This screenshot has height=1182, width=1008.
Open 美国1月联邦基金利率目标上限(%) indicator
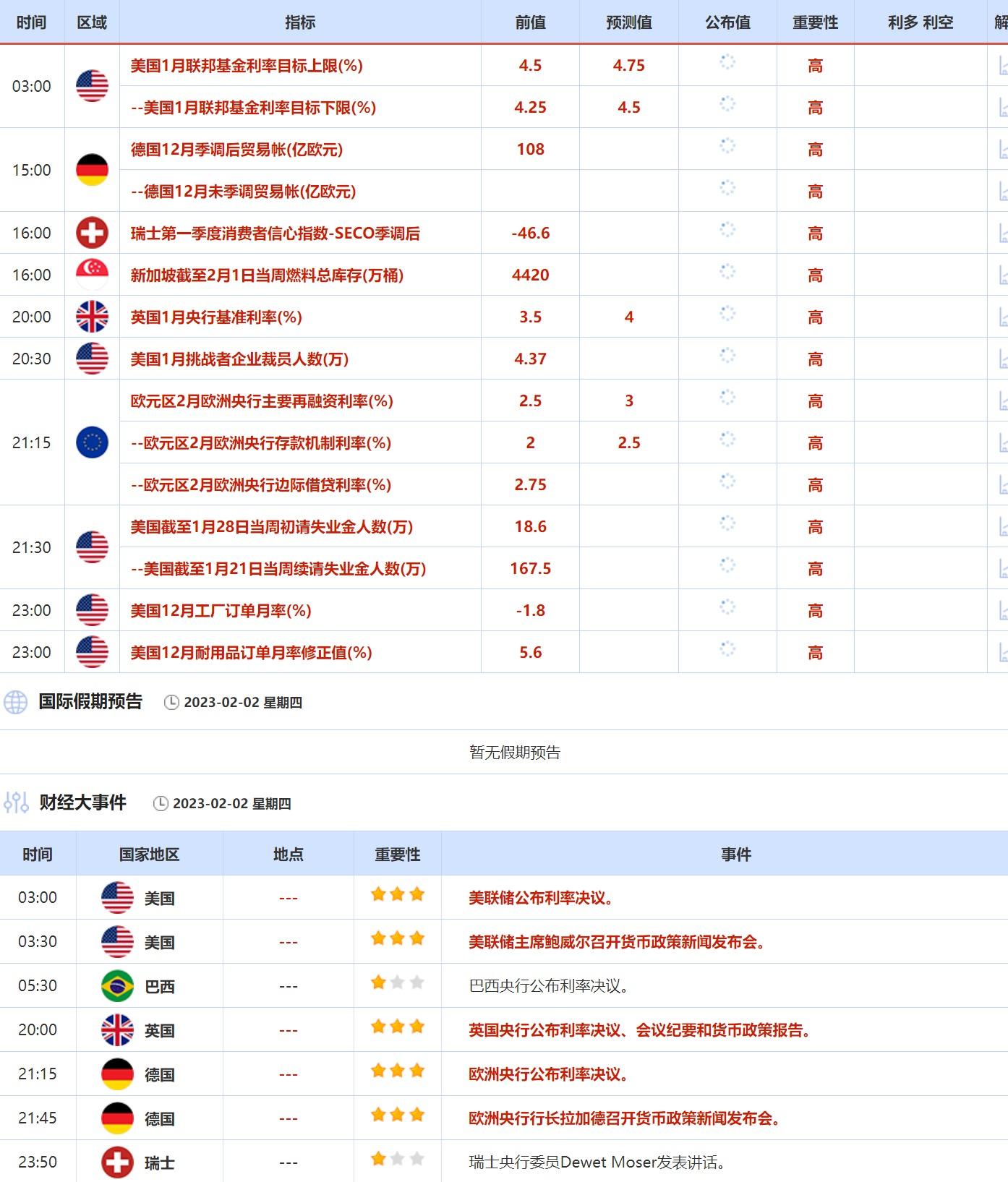[247, 66]
